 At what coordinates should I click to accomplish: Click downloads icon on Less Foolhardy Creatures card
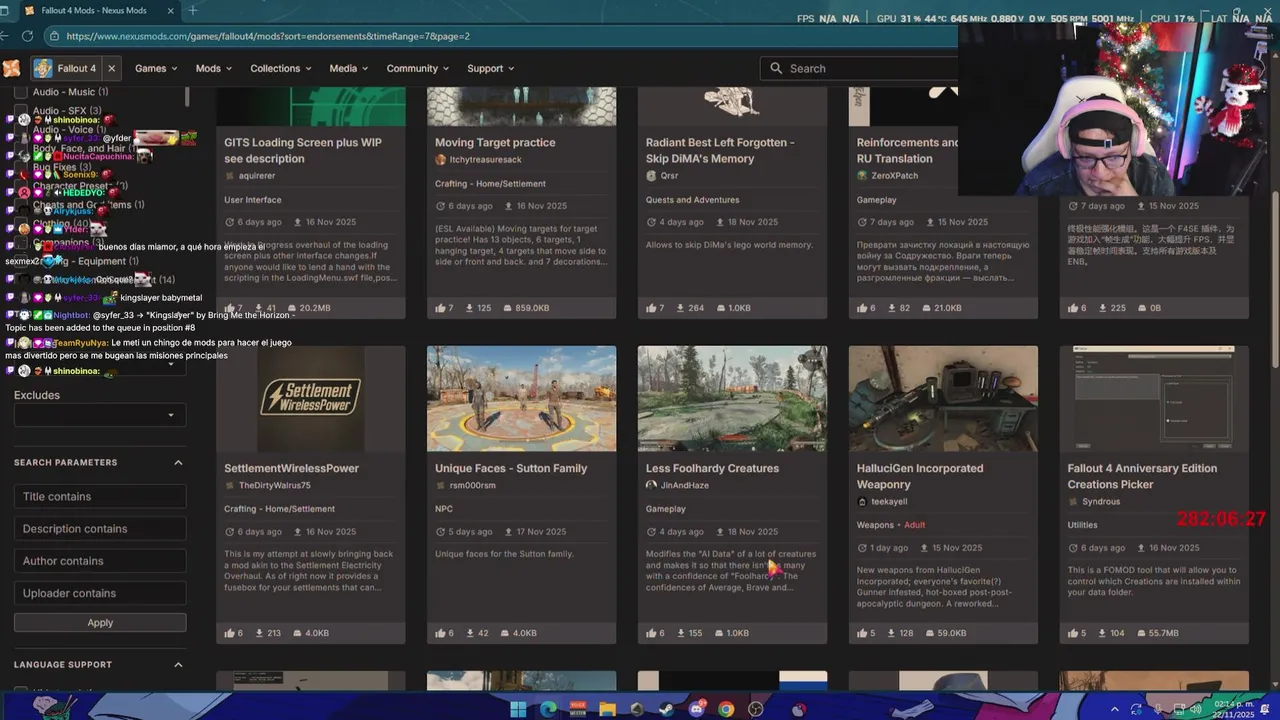(x=682, y=633)
